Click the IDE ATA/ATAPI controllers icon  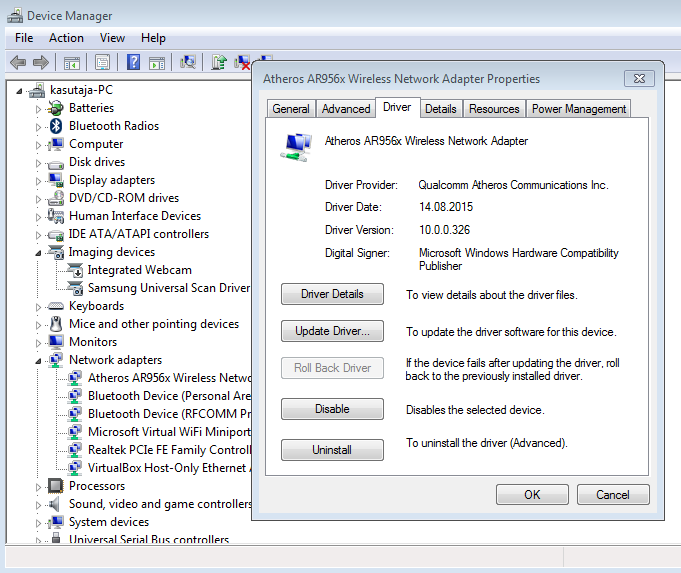pyautogui.click(x=56, y=235)
